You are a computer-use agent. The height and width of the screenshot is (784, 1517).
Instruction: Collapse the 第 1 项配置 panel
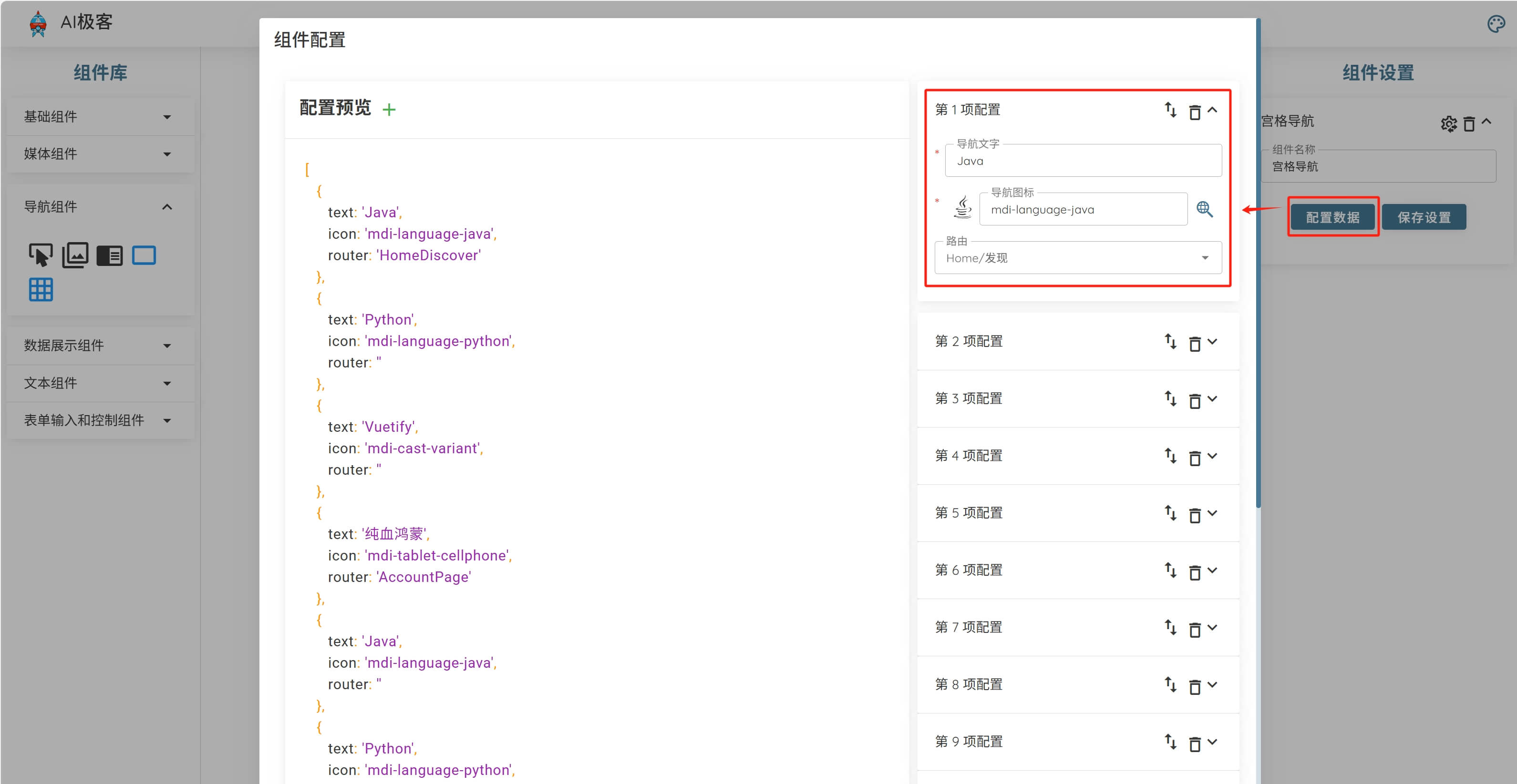(1213, 110)
